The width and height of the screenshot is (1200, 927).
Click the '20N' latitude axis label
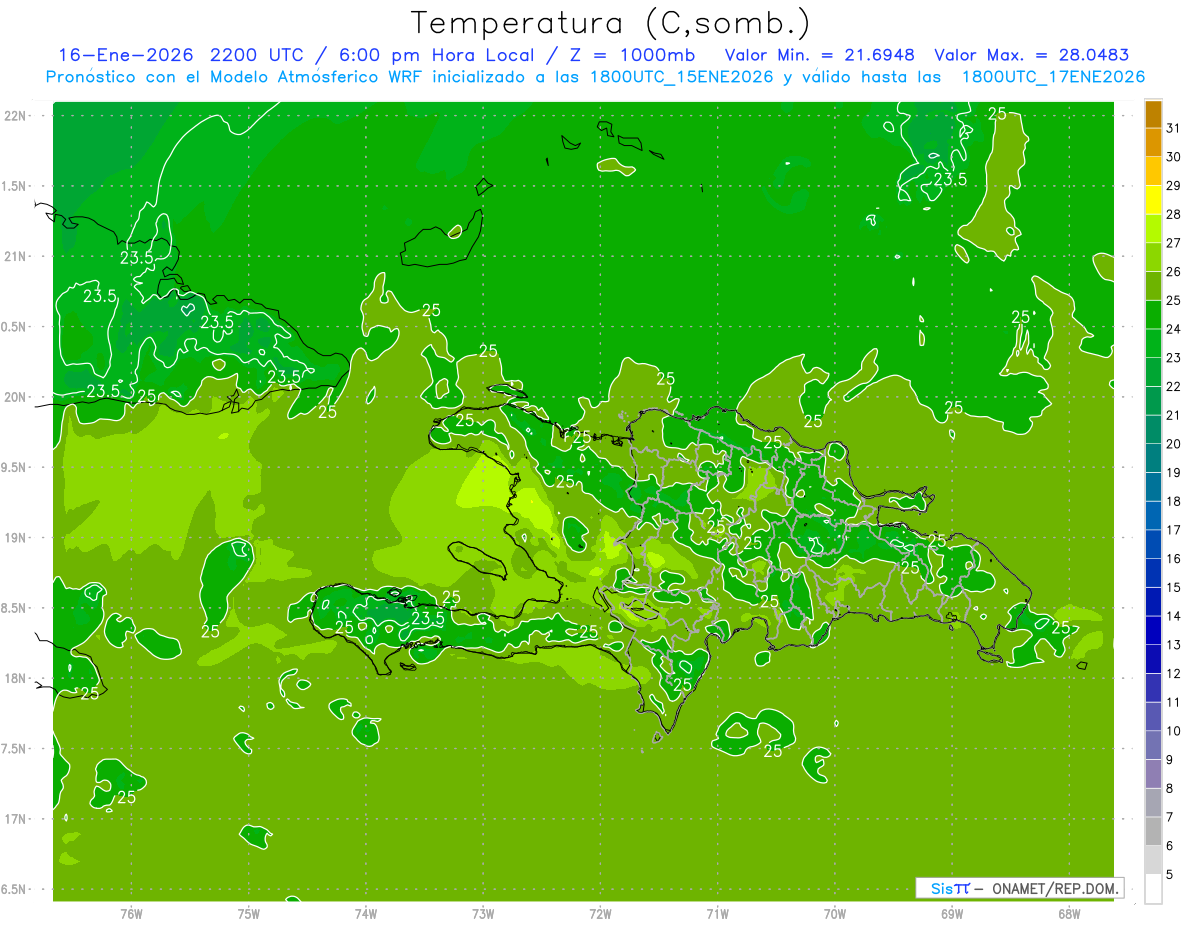point(16,397)
